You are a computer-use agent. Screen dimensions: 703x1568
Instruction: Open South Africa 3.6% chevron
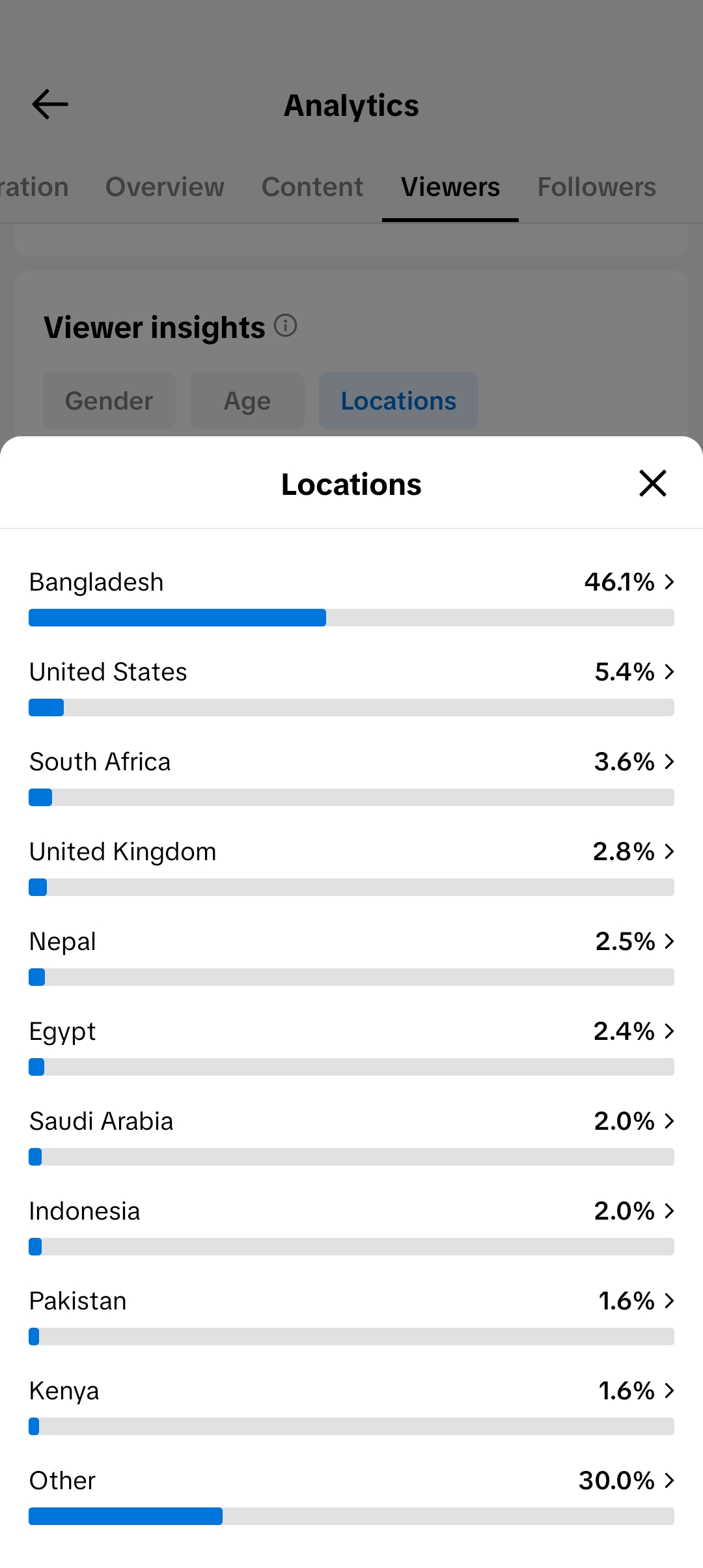669,761
